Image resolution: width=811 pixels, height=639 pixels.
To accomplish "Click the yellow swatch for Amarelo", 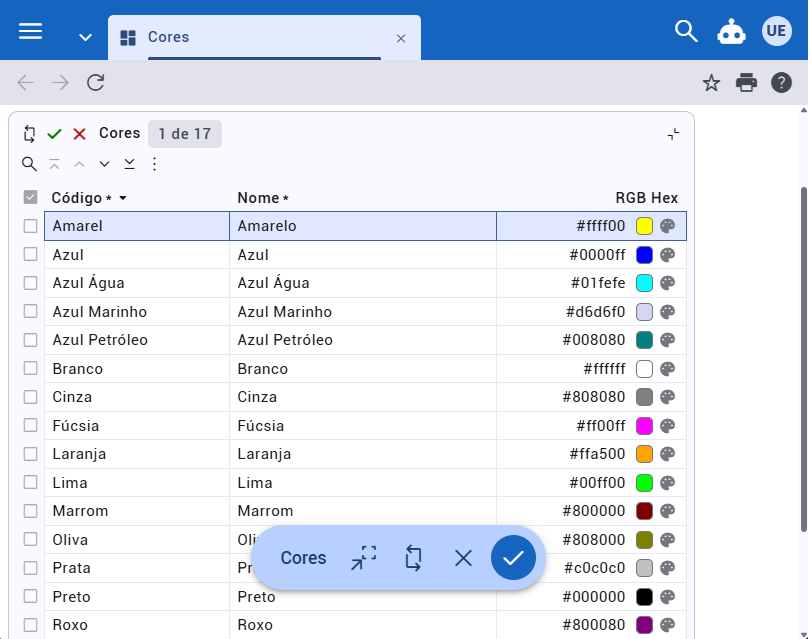I will (644, 226).
